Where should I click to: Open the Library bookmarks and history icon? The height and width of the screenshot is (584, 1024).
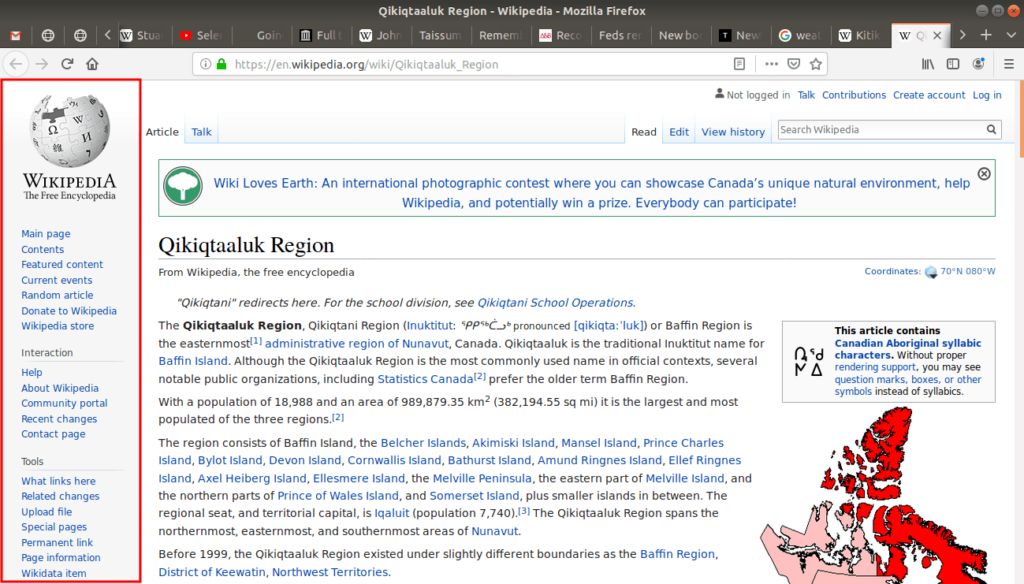(927, 64)
